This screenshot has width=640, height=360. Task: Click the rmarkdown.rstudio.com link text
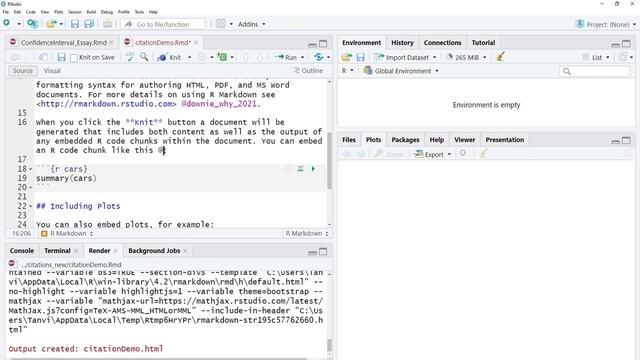click(107, 104)
